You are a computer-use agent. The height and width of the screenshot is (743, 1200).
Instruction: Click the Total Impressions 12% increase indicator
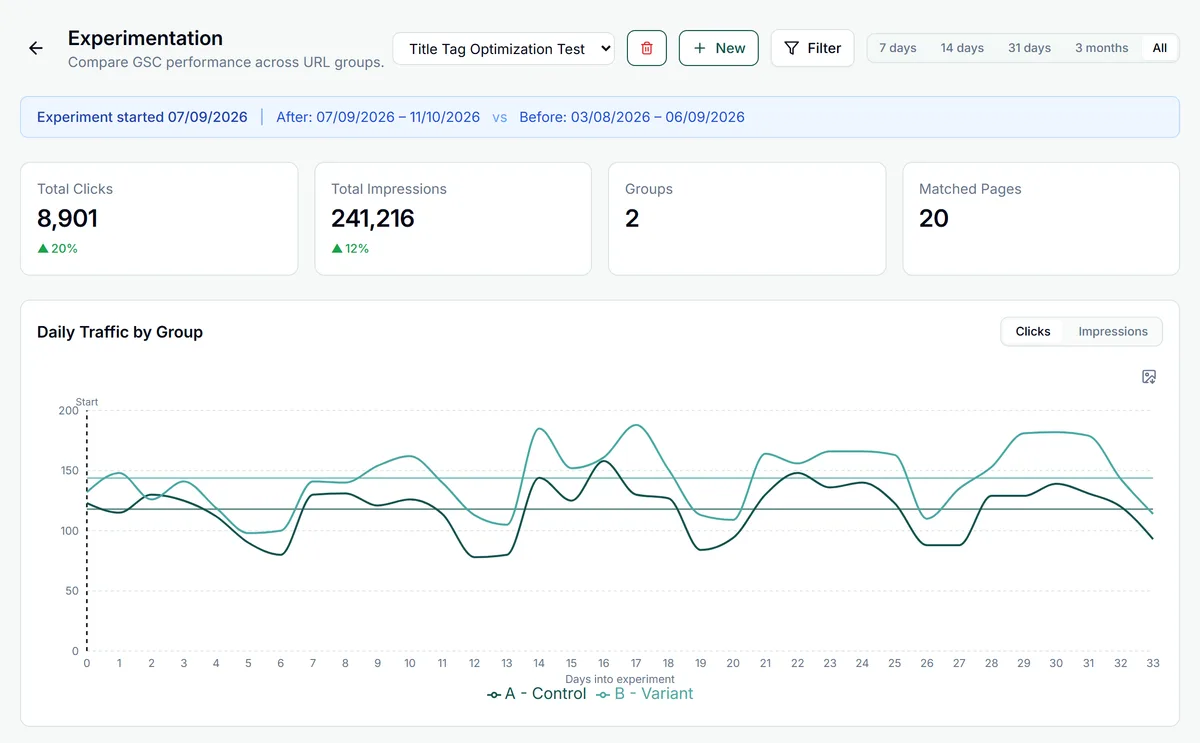(350, 248)
